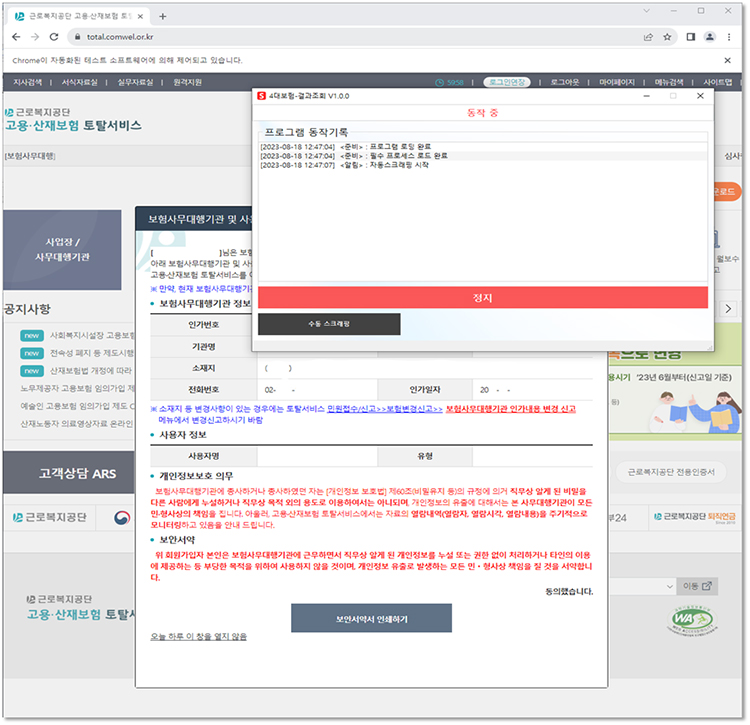
Task: Open the Chrome profile avatar icon
Action: click(x=710, y=36)
